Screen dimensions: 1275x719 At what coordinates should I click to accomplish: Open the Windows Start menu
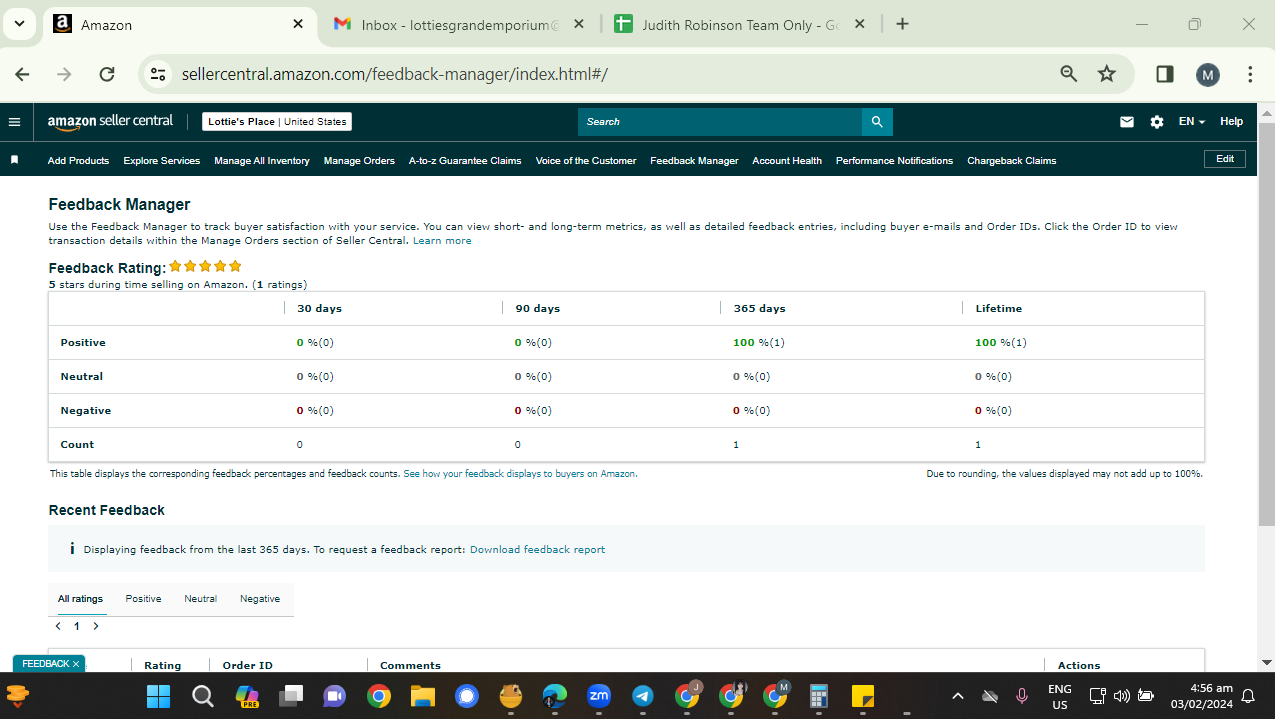tap(158, 696)
